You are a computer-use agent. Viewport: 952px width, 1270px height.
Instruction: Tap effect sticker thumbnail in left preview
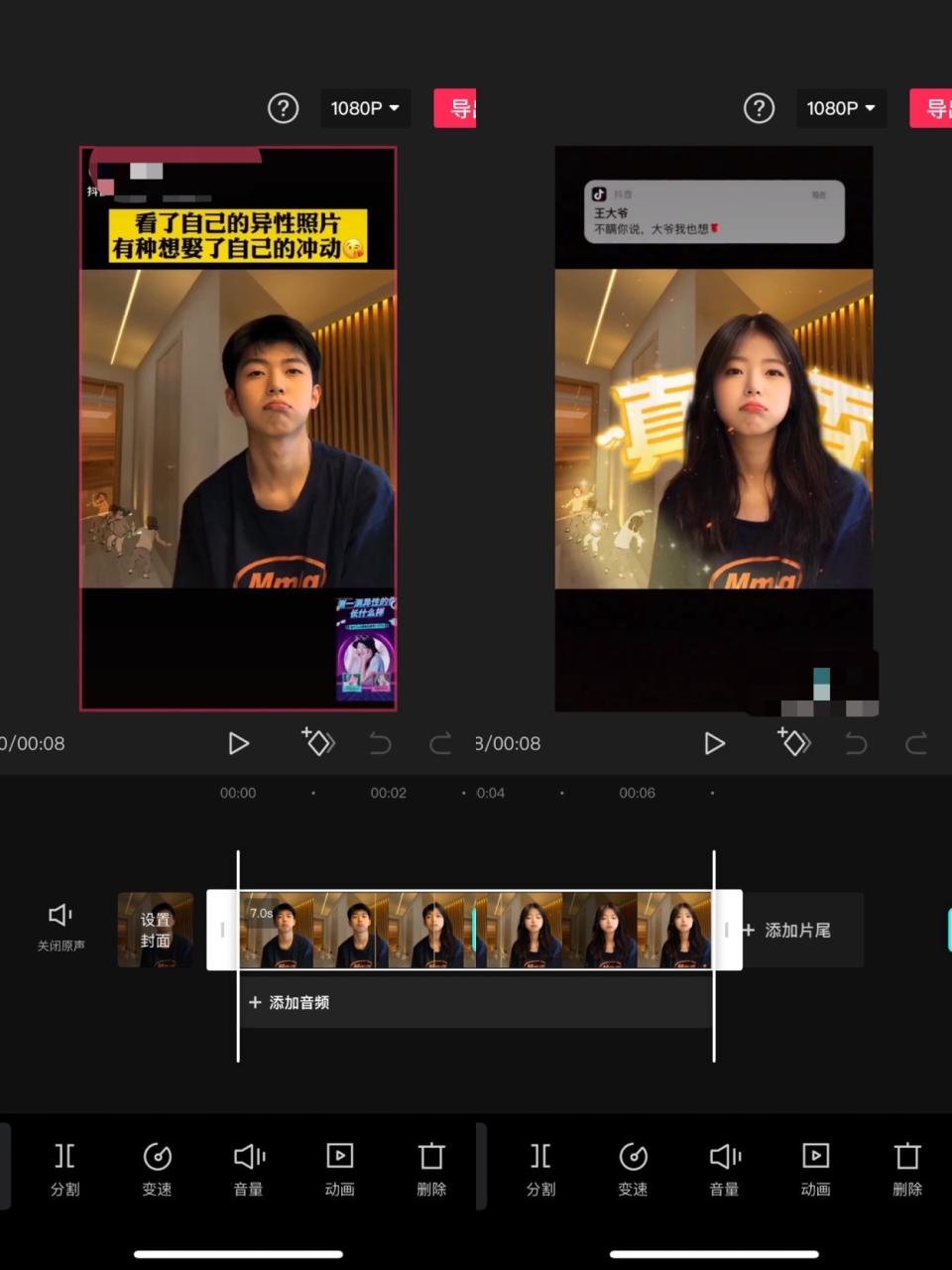click(x=366, y=648)
